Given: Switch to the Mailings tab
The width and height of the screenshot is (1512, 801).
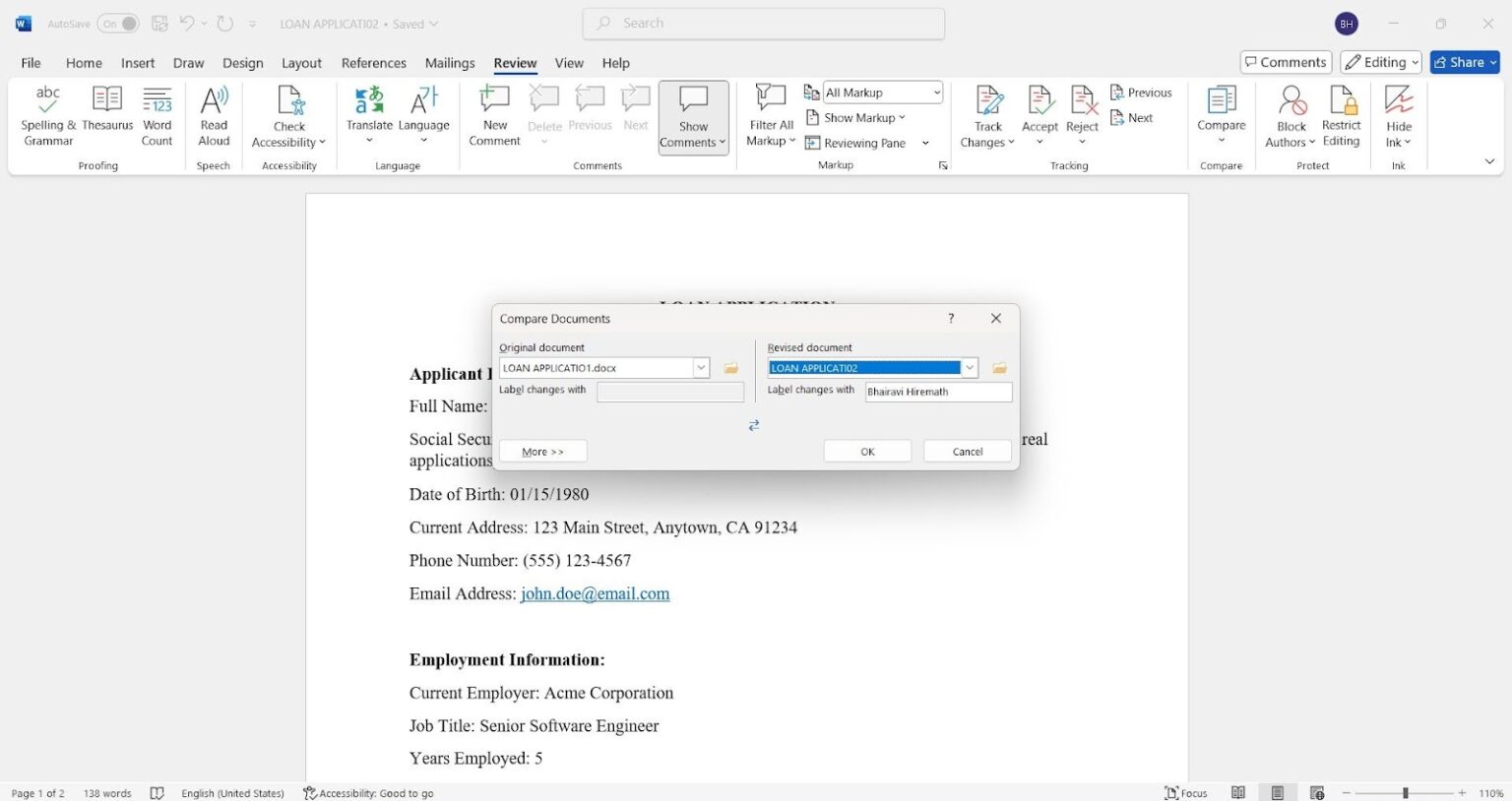Looking at the screenshot, I should pyautogui.click(x=450, y=62).
